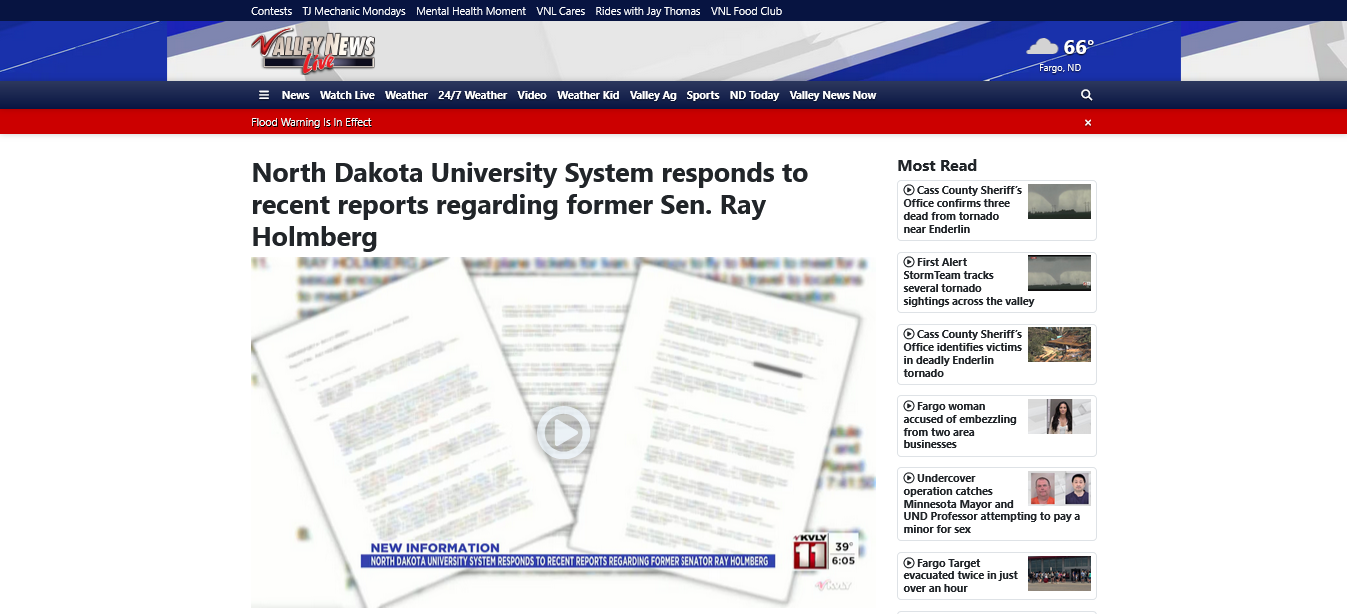Click the Valley News Live logo
This screenshot has width=1348, height=614.
(x=313, y=51)
